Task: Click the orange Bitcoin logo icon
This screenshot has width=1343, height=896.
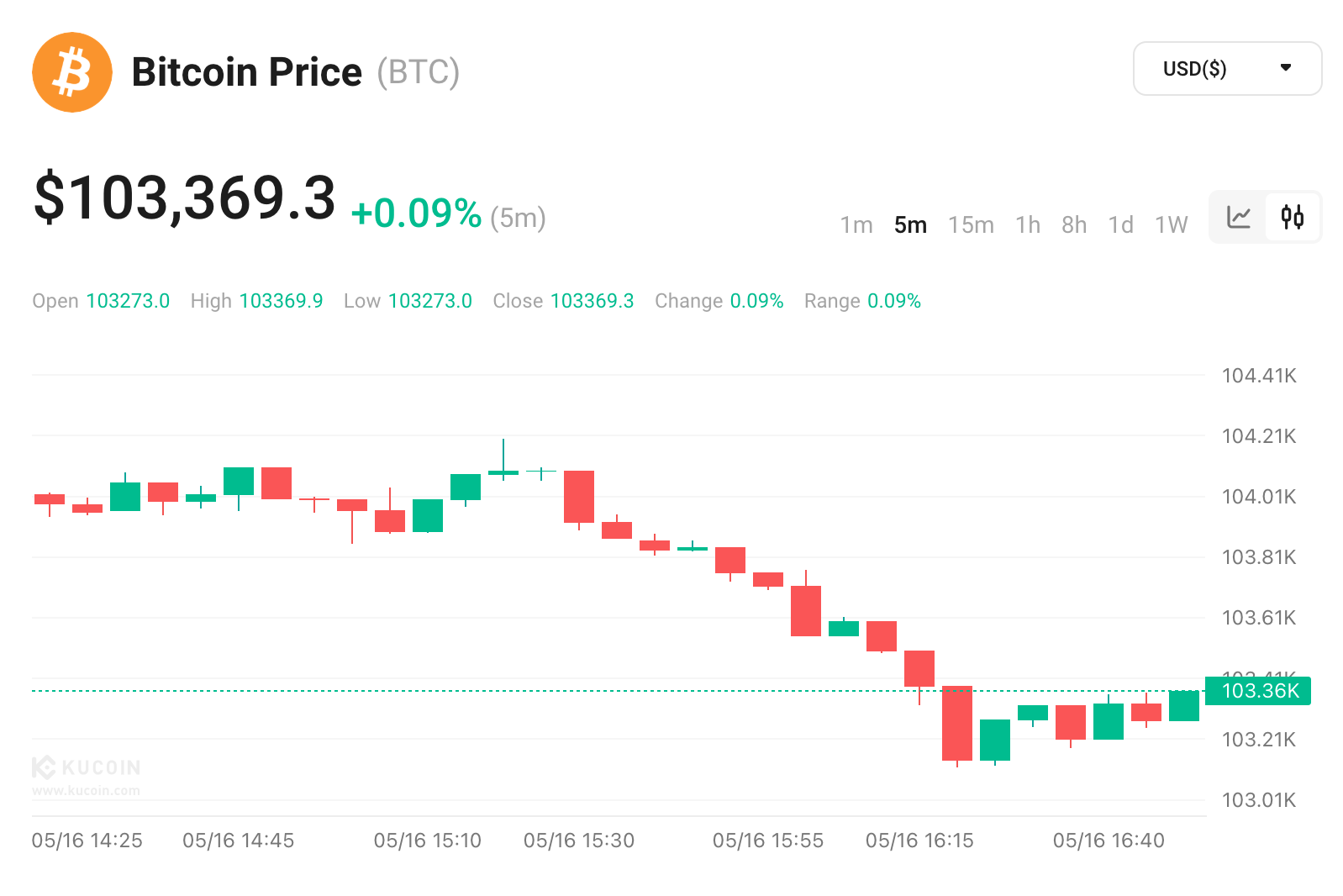Action: [x=72, y=72]
